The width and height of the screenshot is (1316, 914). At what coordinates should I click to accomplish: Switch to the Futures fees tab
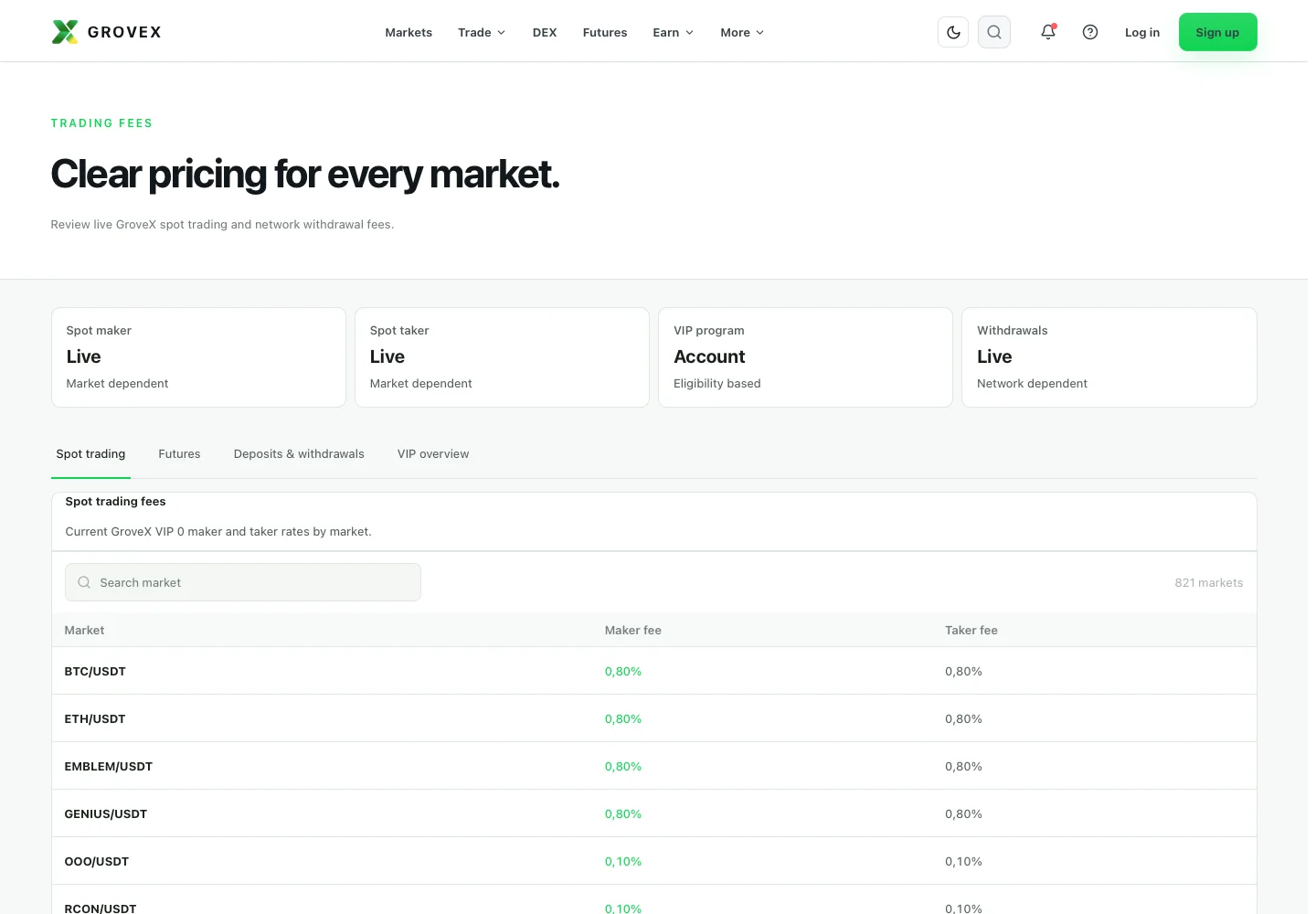tap(179, 454)
